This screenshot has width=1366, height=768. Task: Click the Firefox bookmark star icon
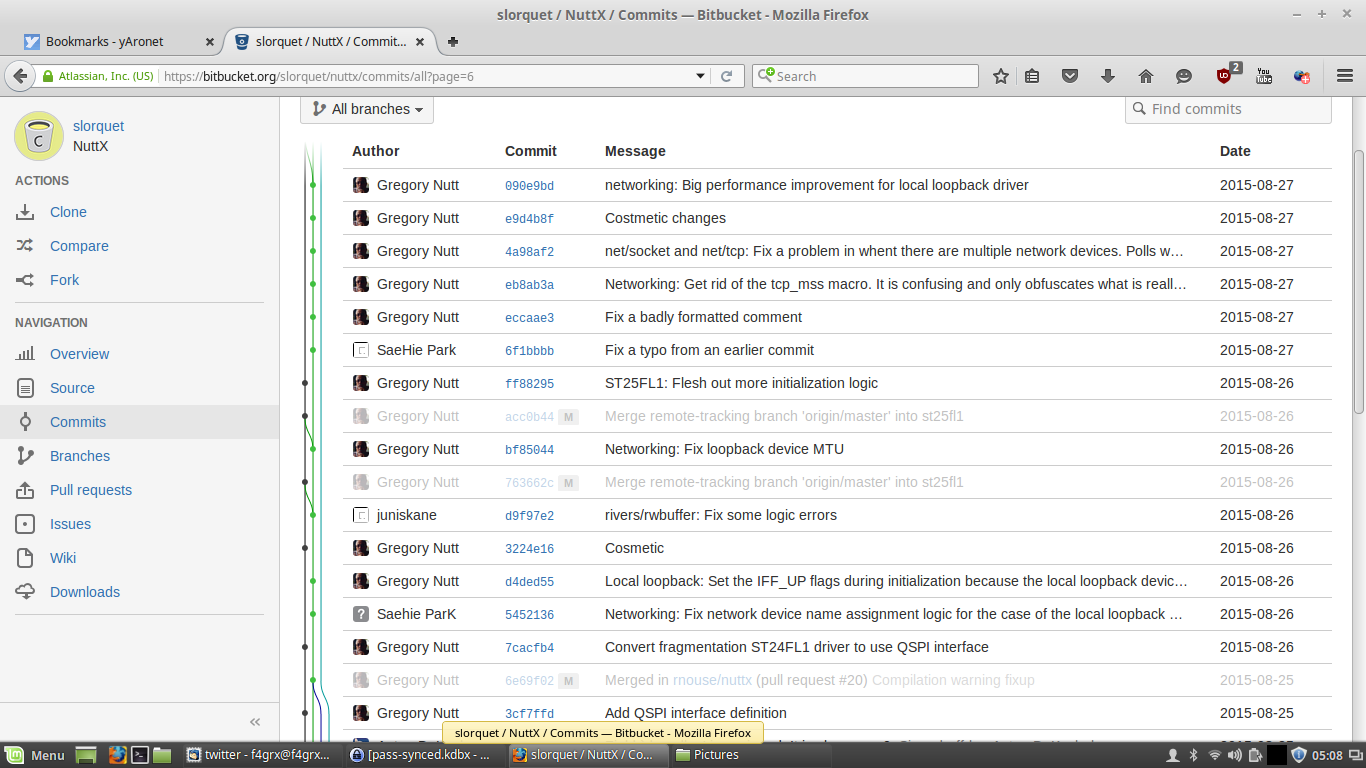1000,76
